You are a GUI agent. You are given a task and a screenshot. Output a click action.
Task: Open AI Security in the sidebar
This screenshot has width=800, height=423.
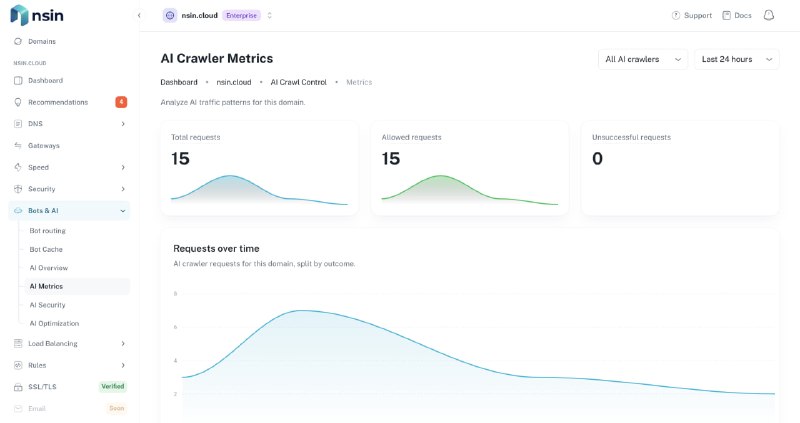(x=47, y=305)
